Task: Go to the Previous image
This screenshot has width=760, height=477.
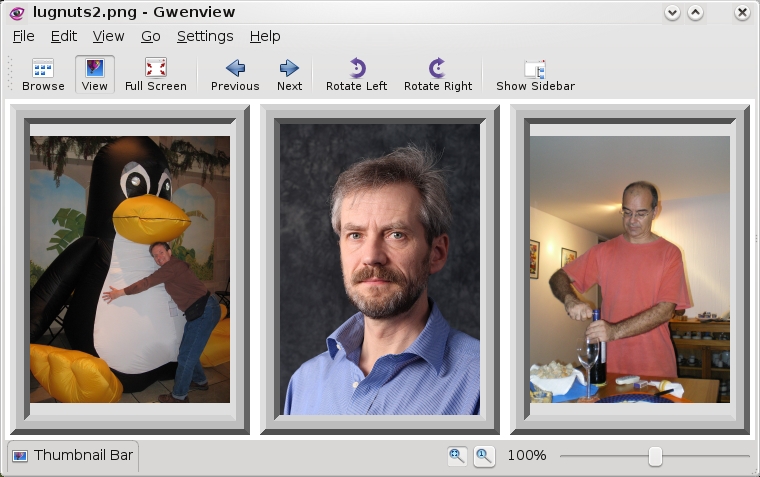Action: tap(235, 75)
